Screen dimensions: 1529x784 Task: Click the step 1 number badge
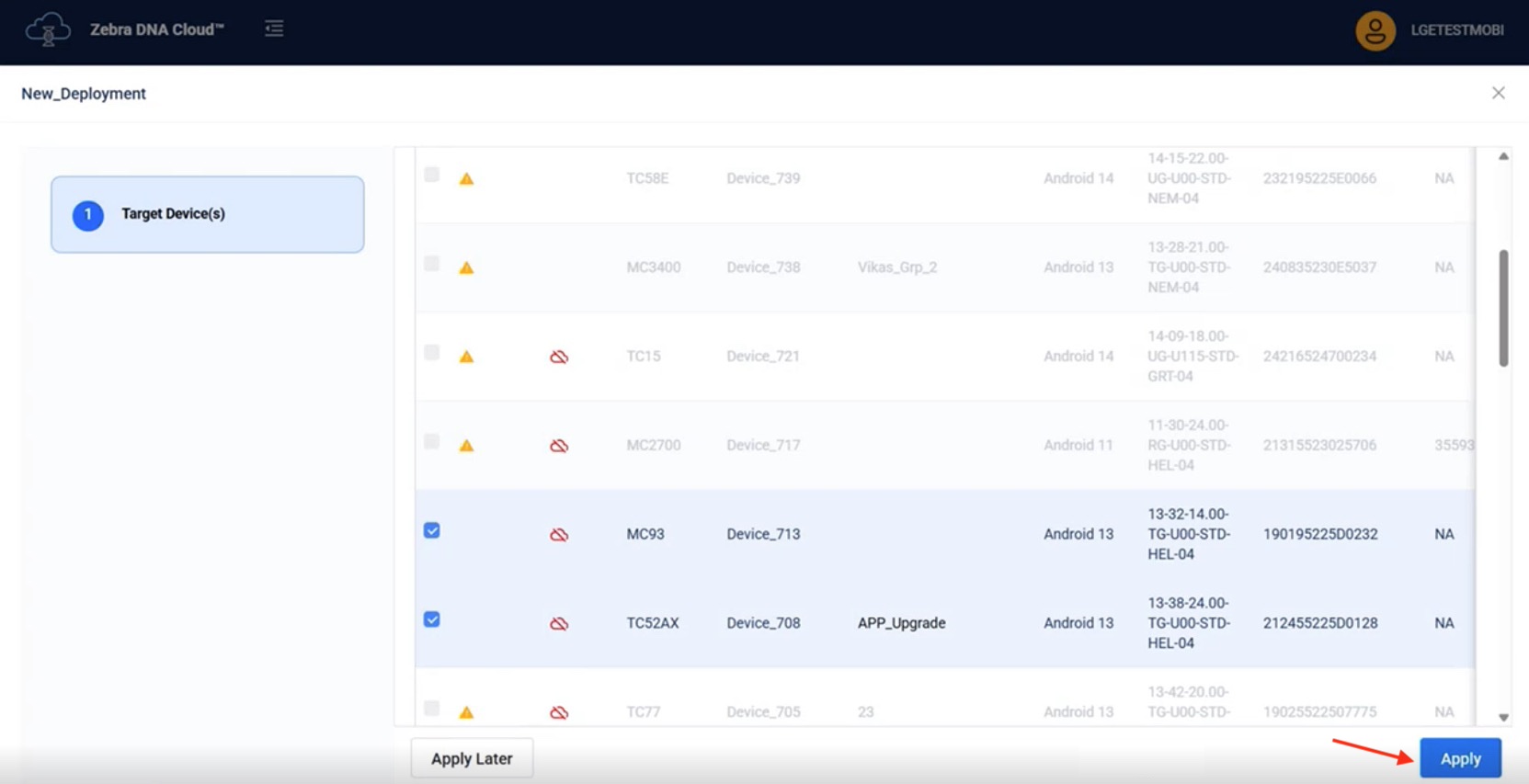[88, 214]
